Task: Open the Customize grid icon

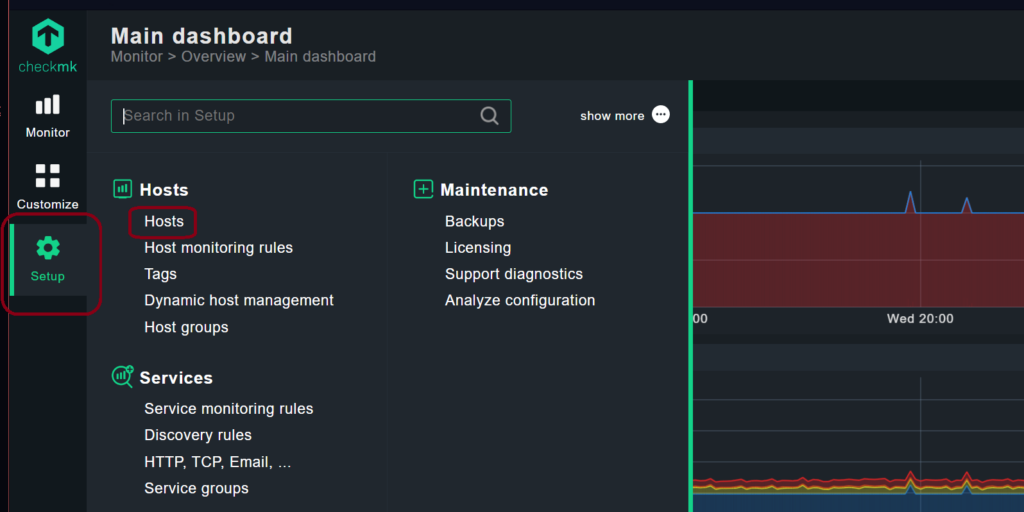Action: [x=48, y=176]
